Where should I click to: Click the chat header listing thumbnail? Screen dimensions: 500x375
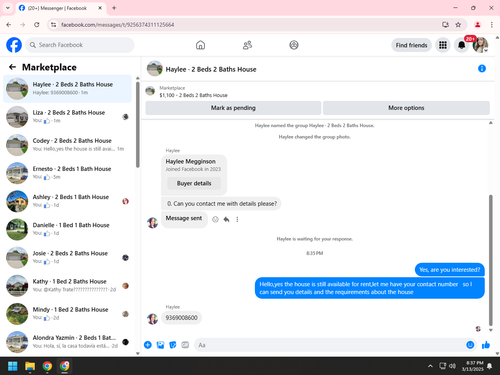tap(154, 69)
